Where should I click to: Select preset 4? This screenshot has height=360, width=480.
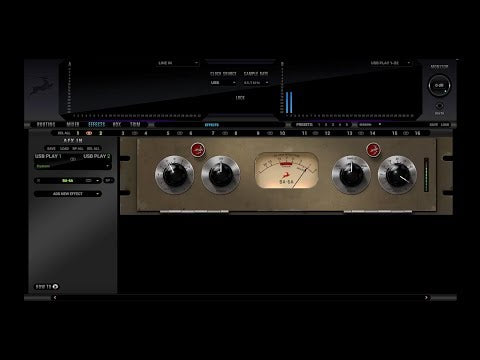pos(340,125)
